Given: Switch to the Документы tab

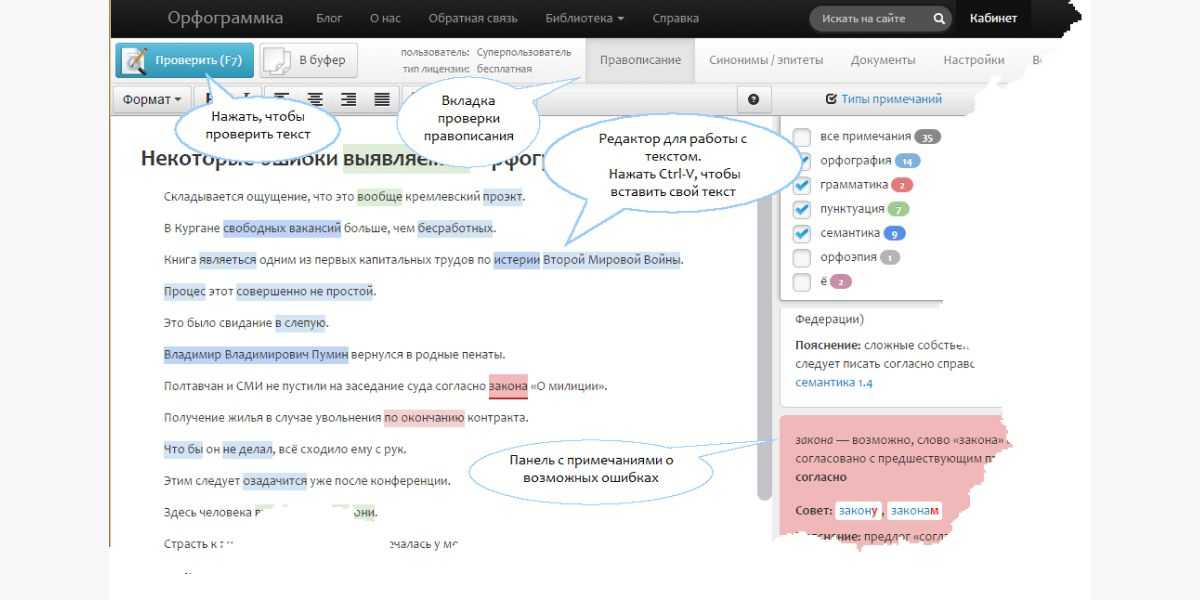Looking at the screenshot, I should [x=883, y=60].
